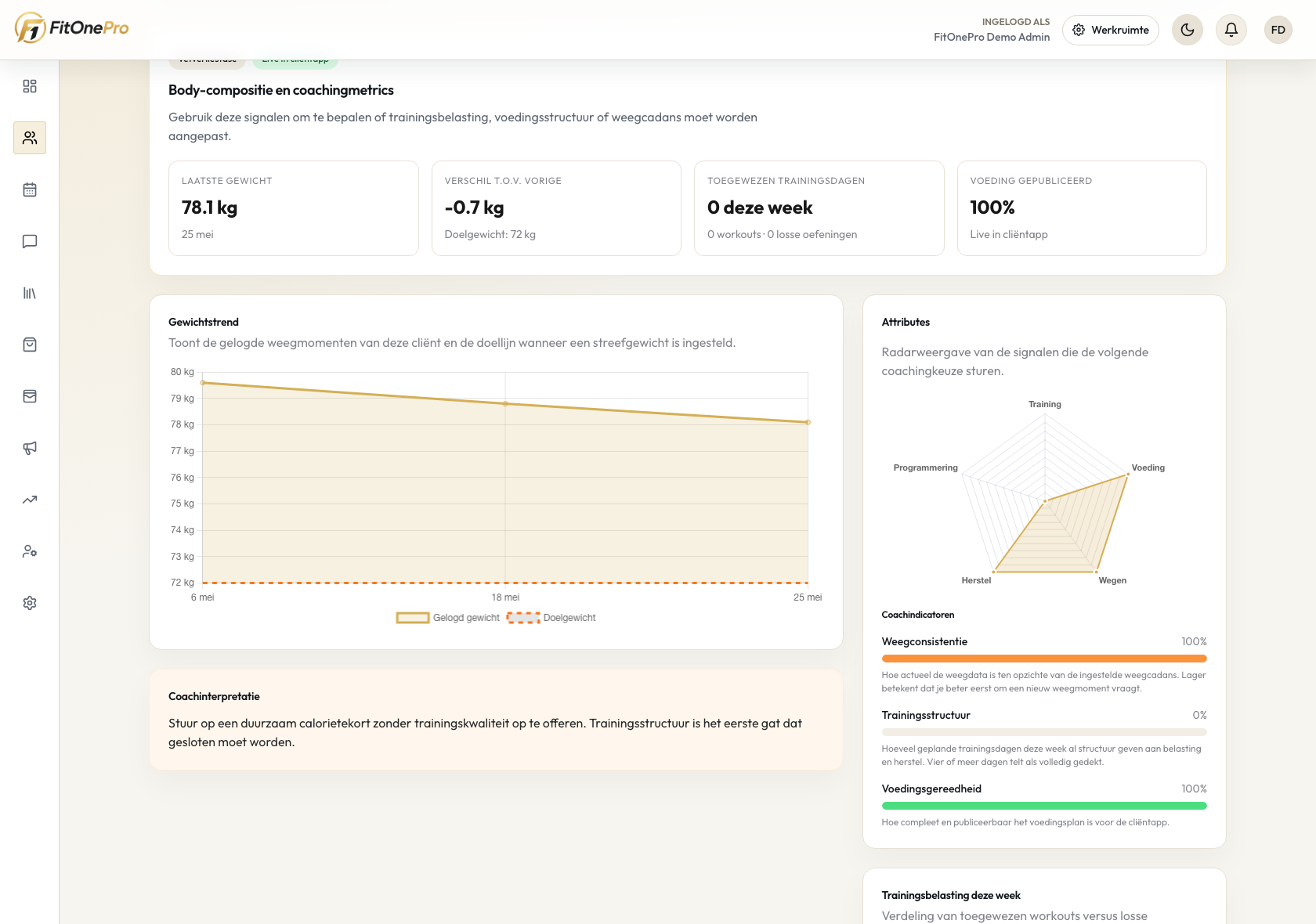Click the Trainingsstructuur progress bar
Image resolution: width=1316 pixels, height=924 pixels.
pyautogui.click(x=1044, y=732)
